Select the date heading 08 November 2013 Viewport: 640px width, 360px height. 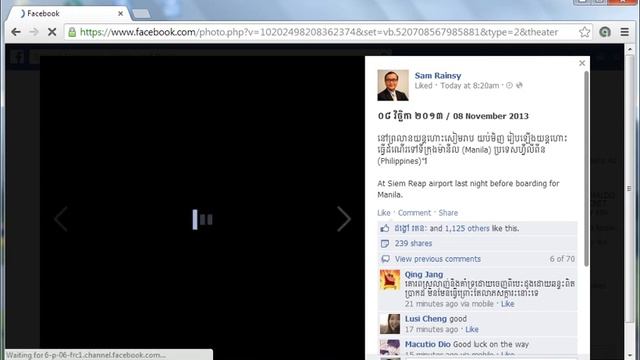click(x=491, y=116)
